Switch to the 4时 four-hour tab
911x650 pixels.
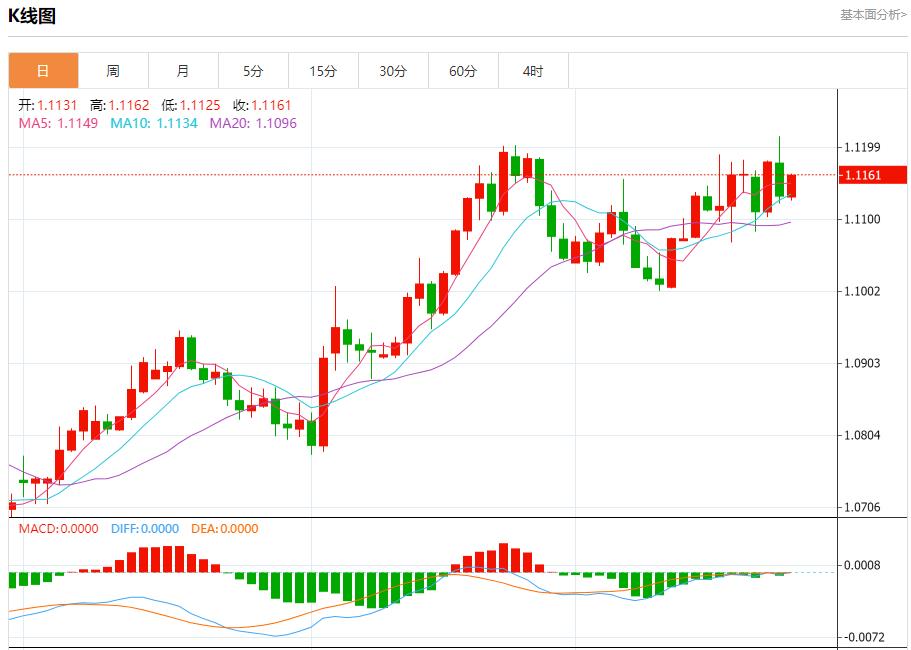coord(533,71)
